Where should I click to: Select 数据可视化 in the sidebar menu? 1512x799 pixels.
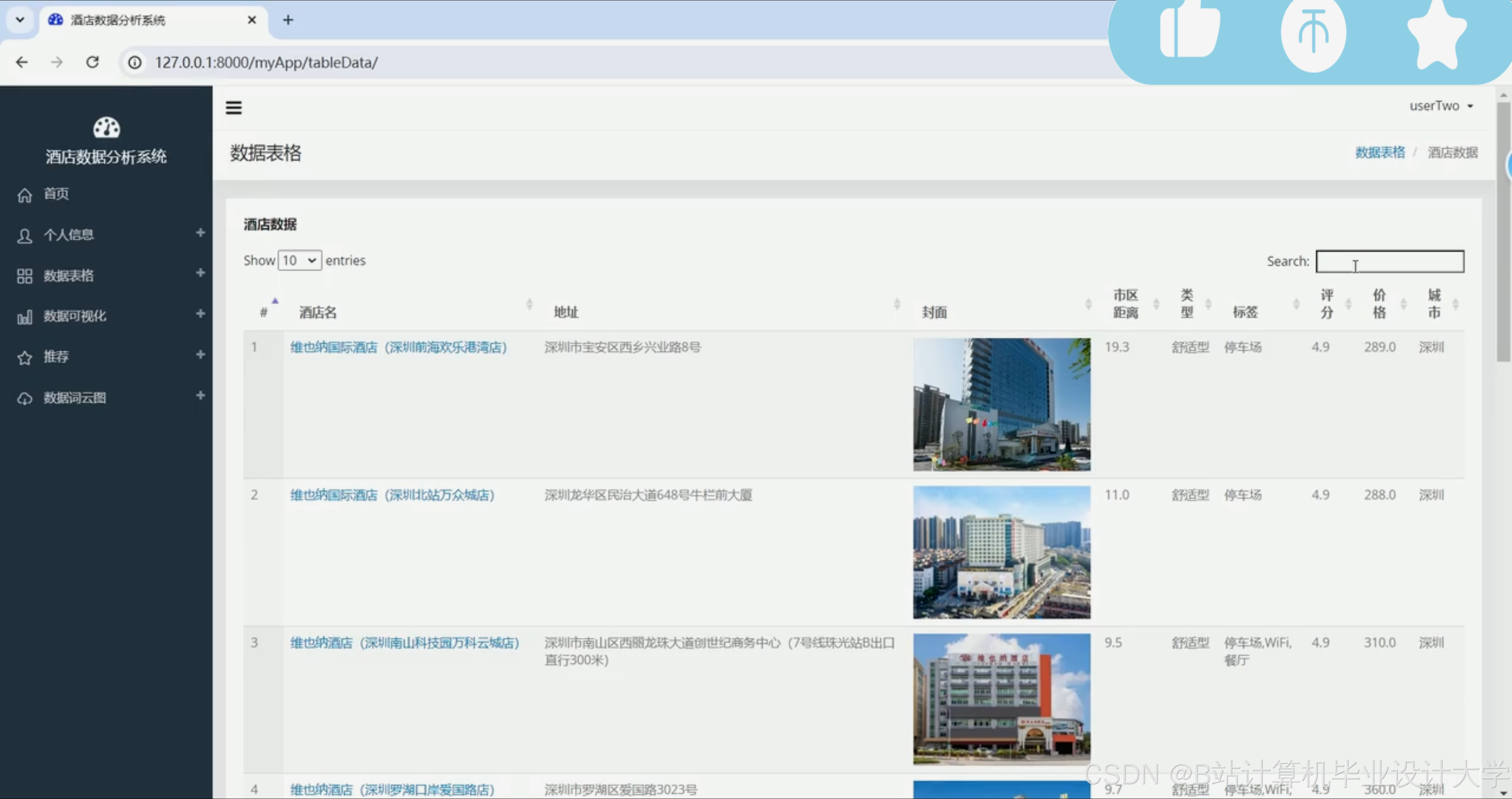pos(75,316)
